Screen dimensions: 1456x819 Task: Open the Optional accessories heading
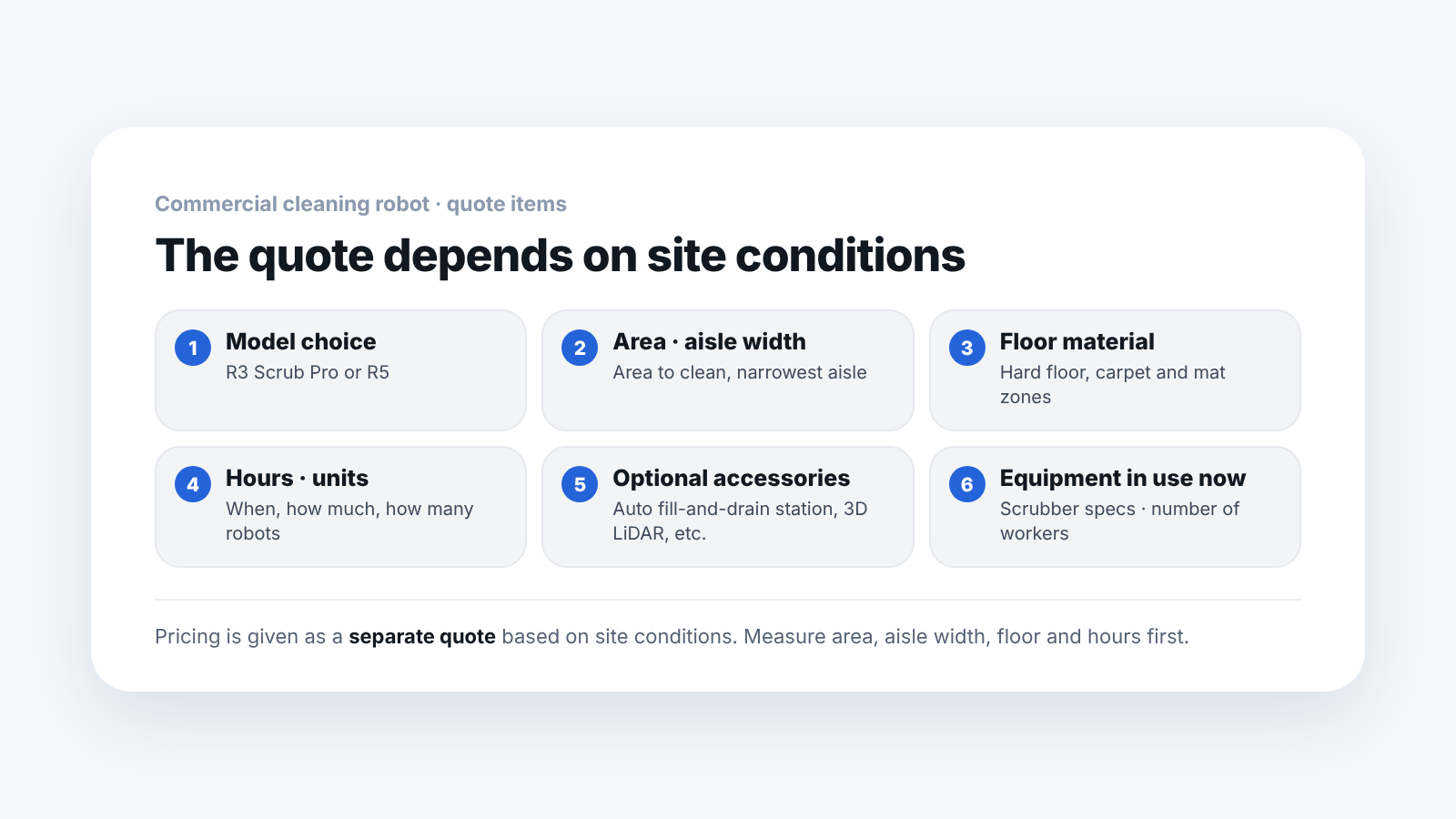(x=732, y=479)
